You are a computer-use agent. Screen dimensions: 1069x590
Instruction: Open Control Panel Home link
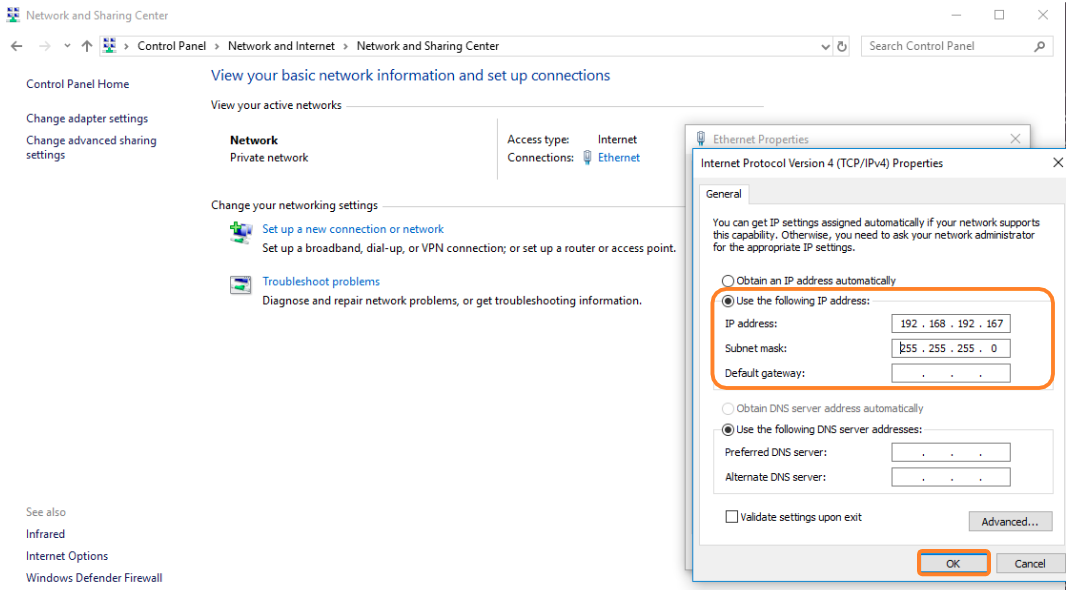click(78, 84)
